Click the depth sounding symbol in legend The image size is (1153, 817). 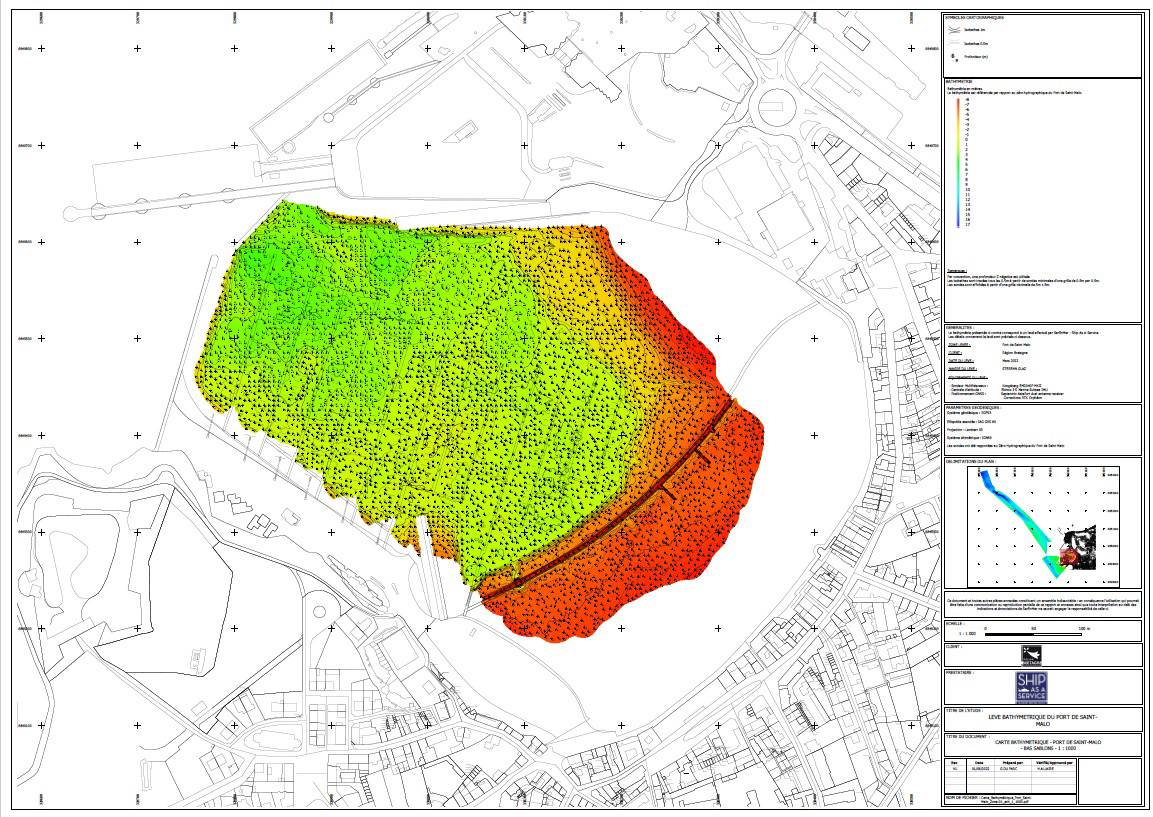point(953,57)
